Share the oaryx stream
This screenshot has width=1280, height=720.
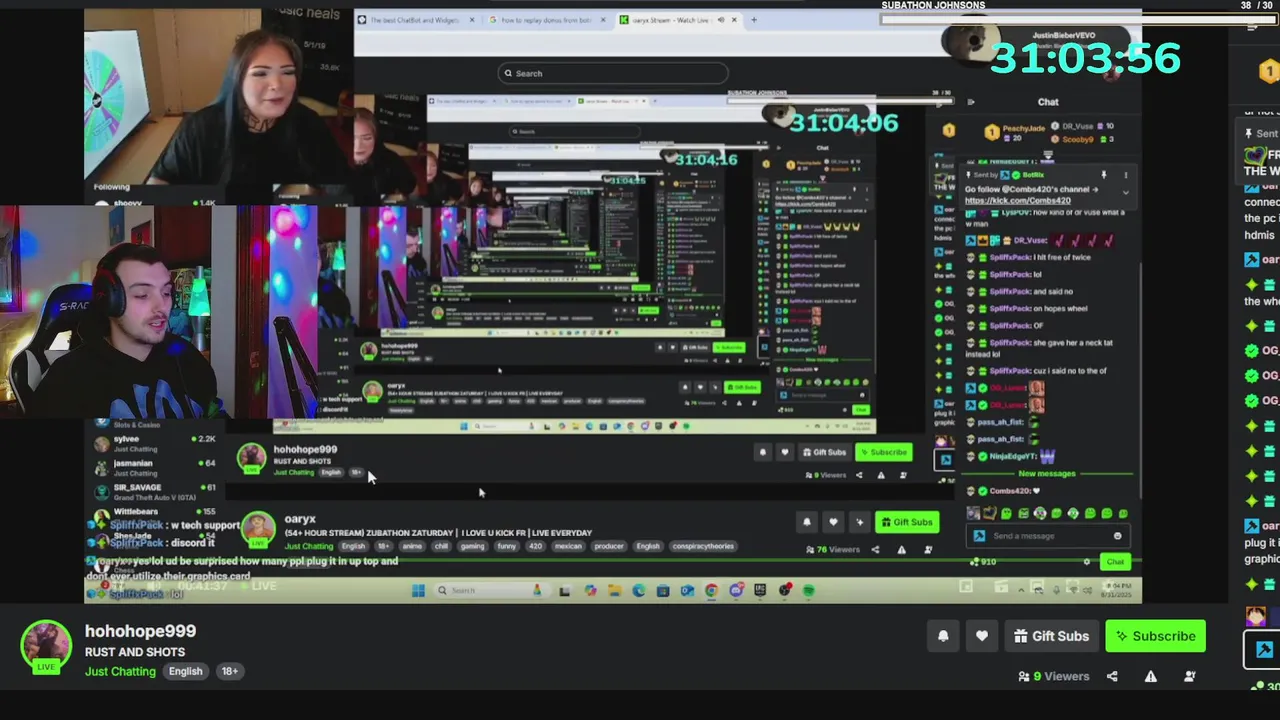(875, 549)
